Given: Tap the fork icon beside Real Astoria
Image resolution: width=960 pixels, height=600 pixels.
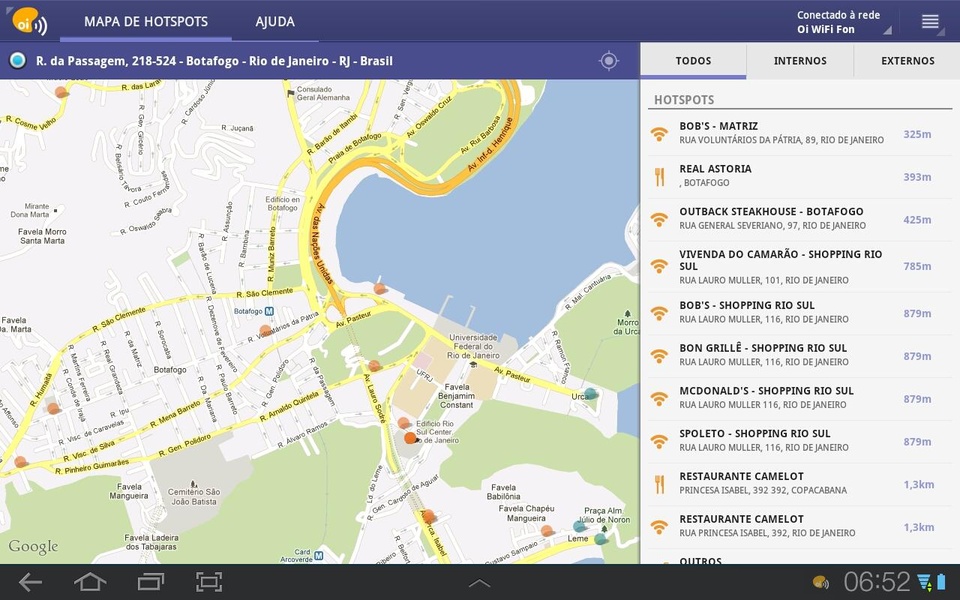Looking at the screenshot, I should [659, 176].
